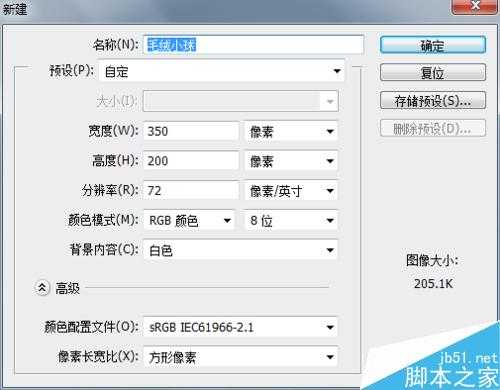The image size is (500, 390).
Task: Close the 新建 dialog window
Action: 475,6
